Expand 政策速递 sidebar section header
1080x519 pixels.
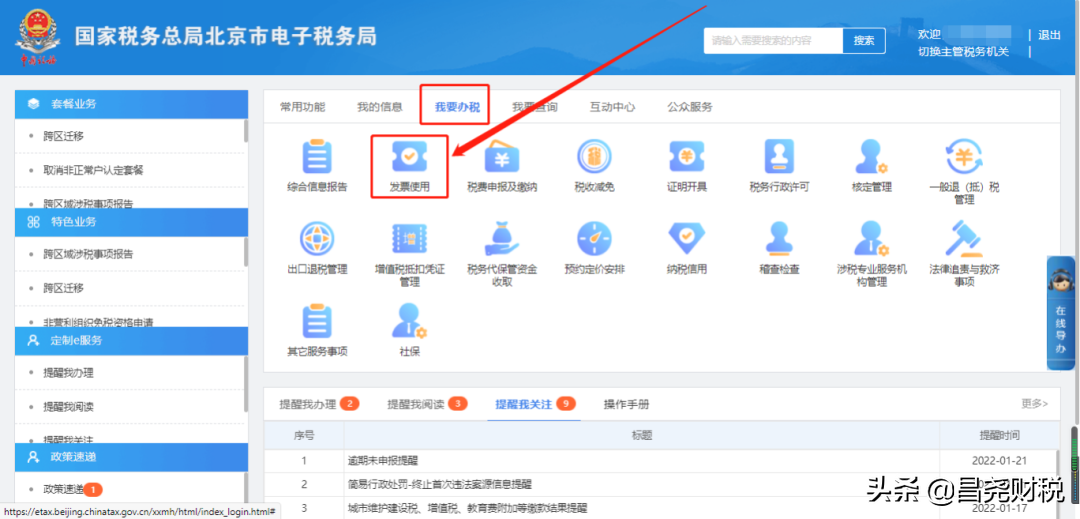coord(132,457)
